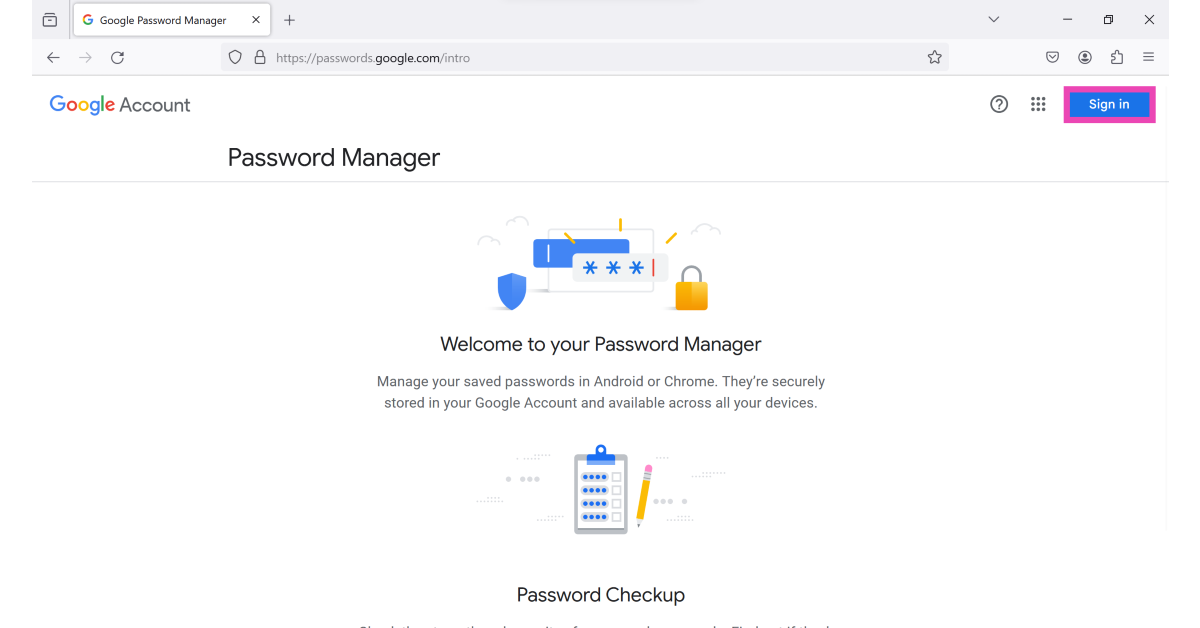Click the forward navigation arrow
The width and height of the screenshot is (1200, 628).
(85, 58)
